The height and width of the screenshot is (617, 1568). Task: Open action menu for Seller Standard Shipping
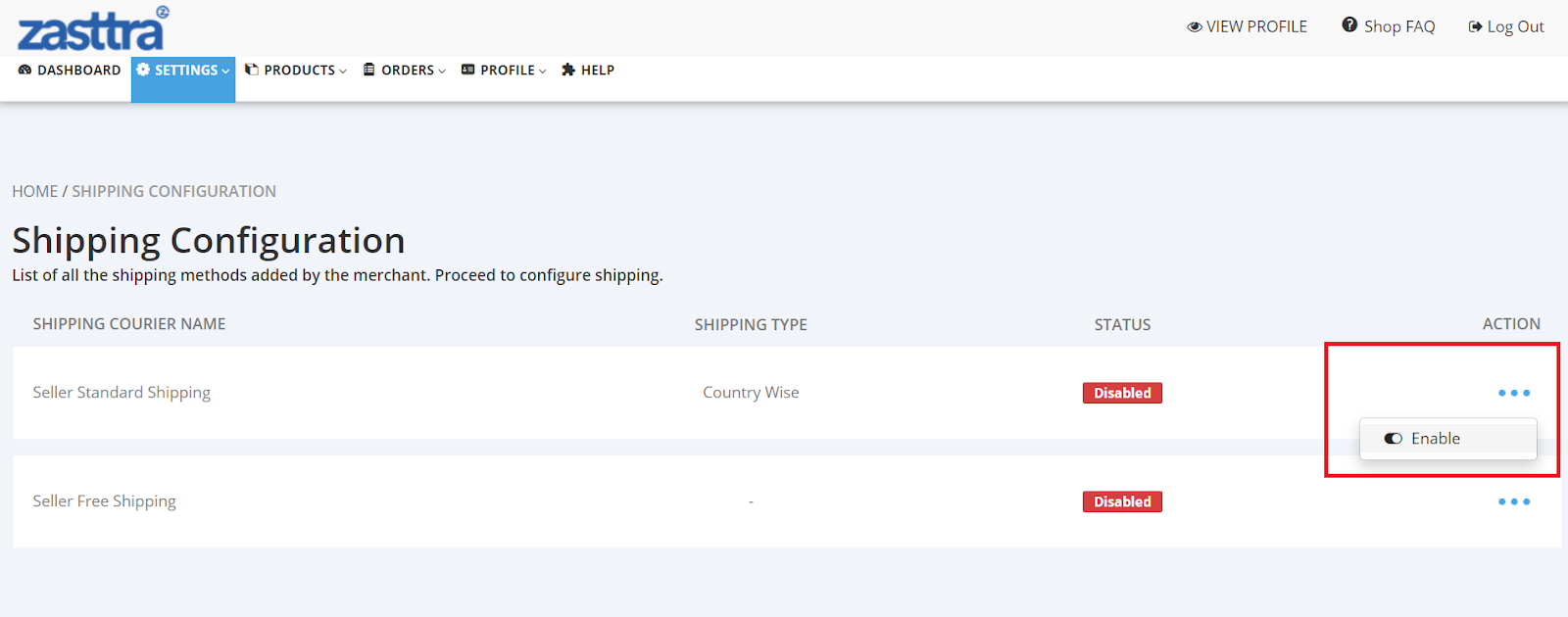tap(1513, 393)
